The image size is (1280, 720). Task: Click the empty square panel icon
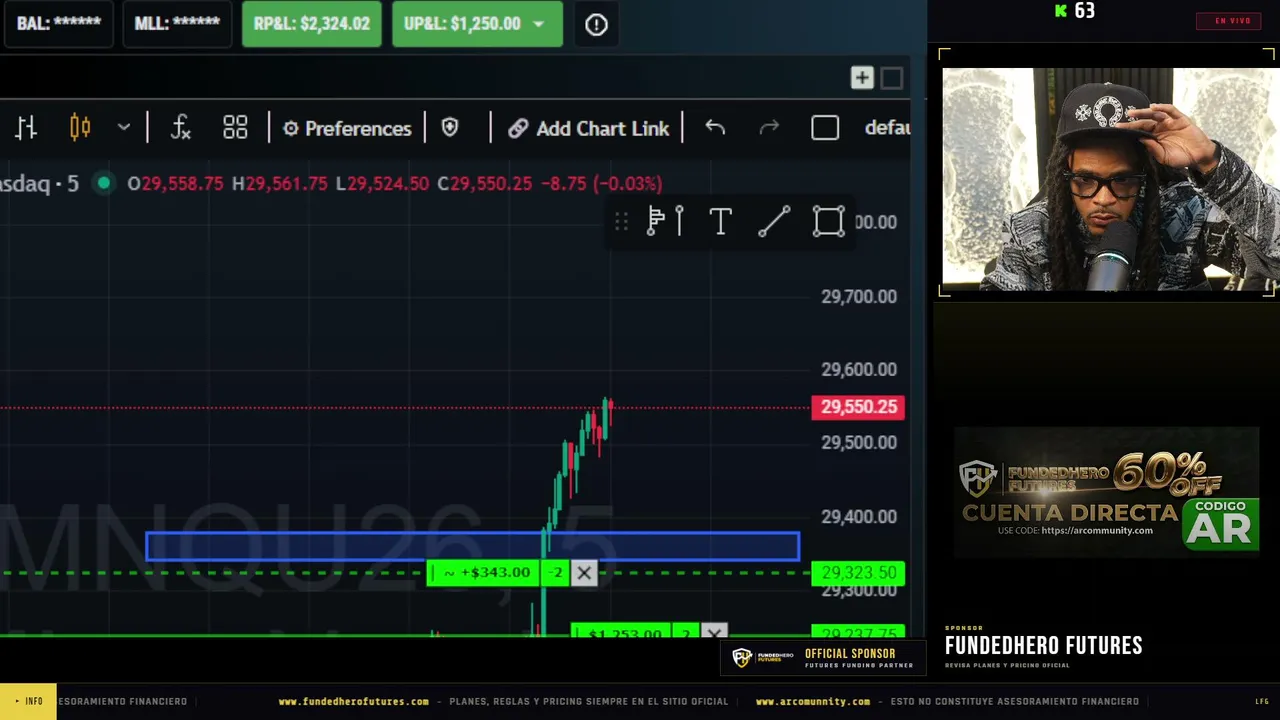click(892, 78)
